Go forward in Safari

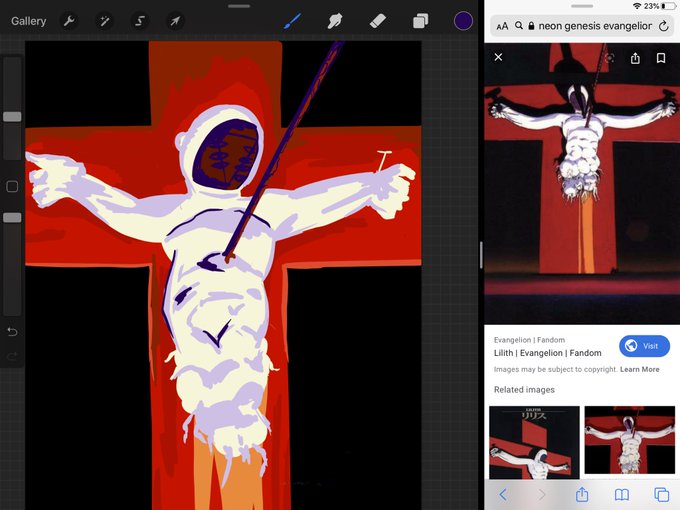[x=542, y=494]
